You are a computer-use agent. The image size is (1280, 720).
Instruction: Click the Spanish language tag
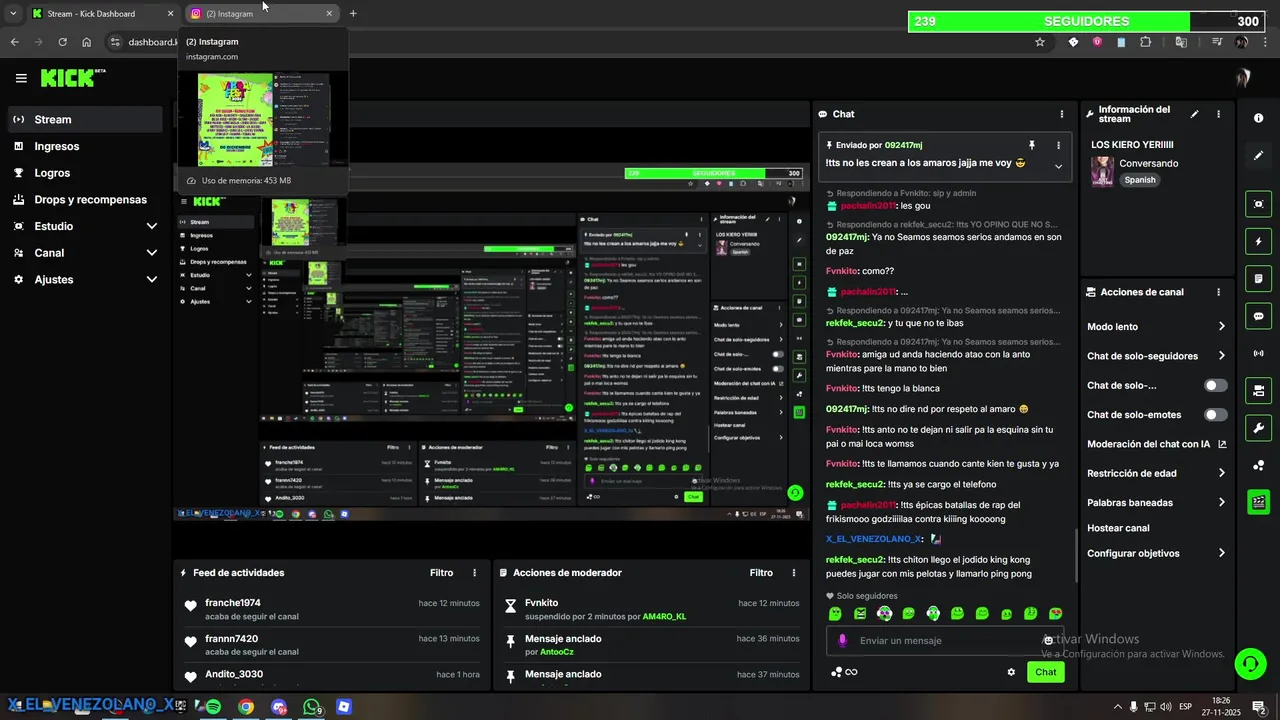(1139, 180)
